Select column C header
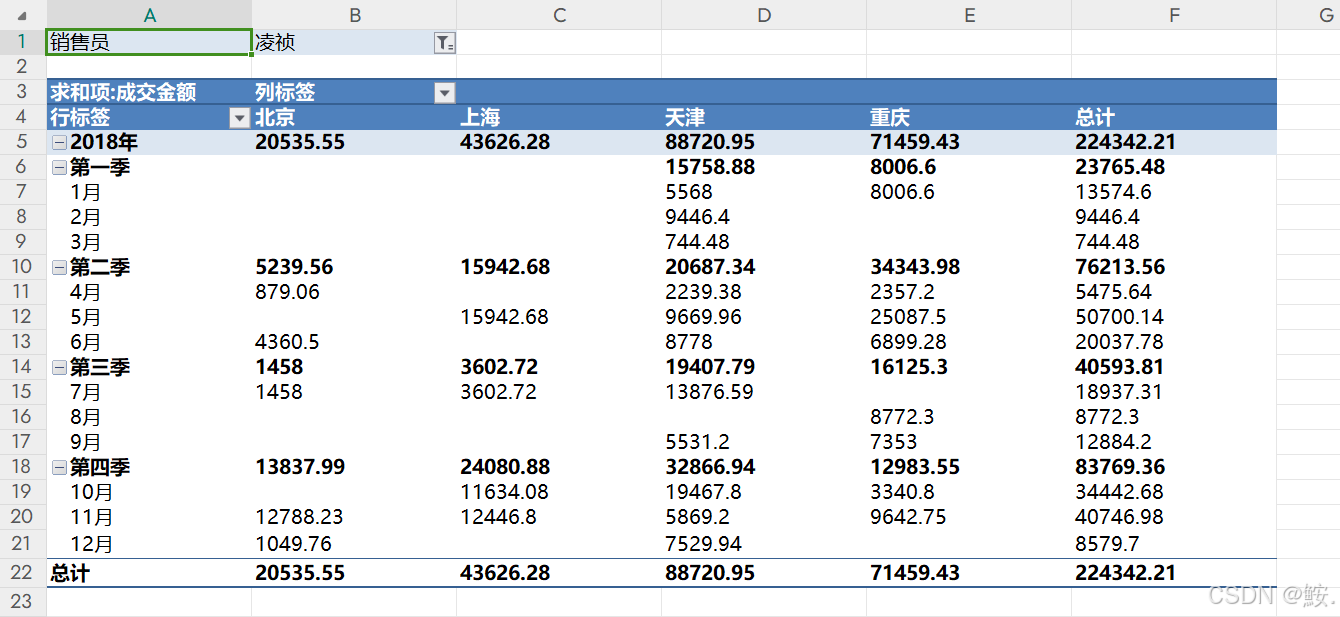Screen dimensions: 1340x617 pyautogui.click(x=559, y=15)
